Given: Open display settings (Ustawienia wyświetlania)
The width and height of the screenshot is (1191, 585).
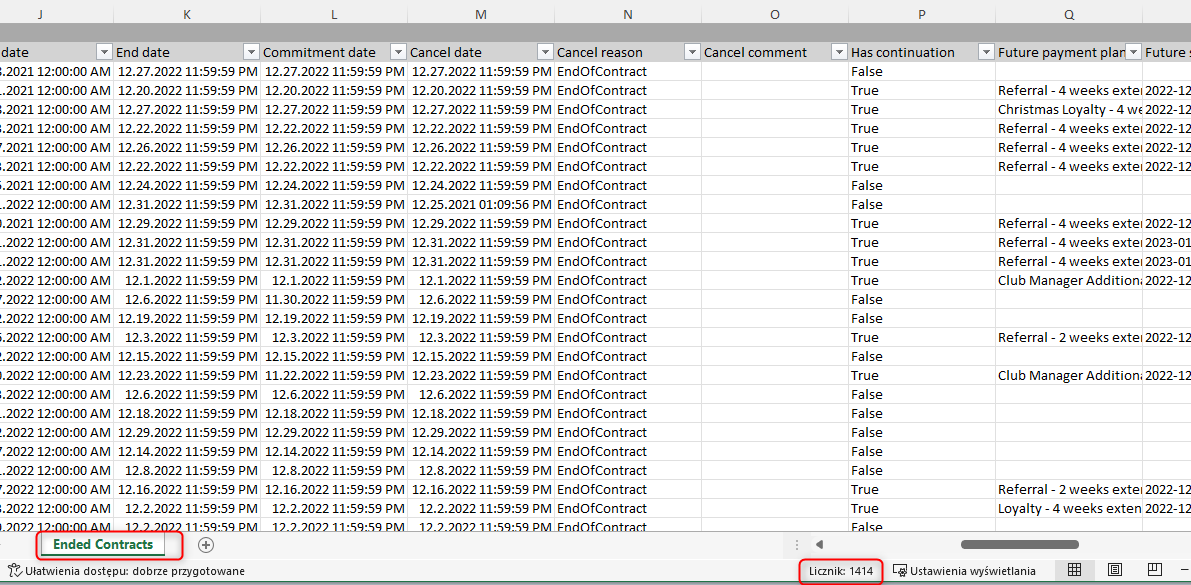Looking at the screenshot, I should pyautogui.click(x=964, y=571).
